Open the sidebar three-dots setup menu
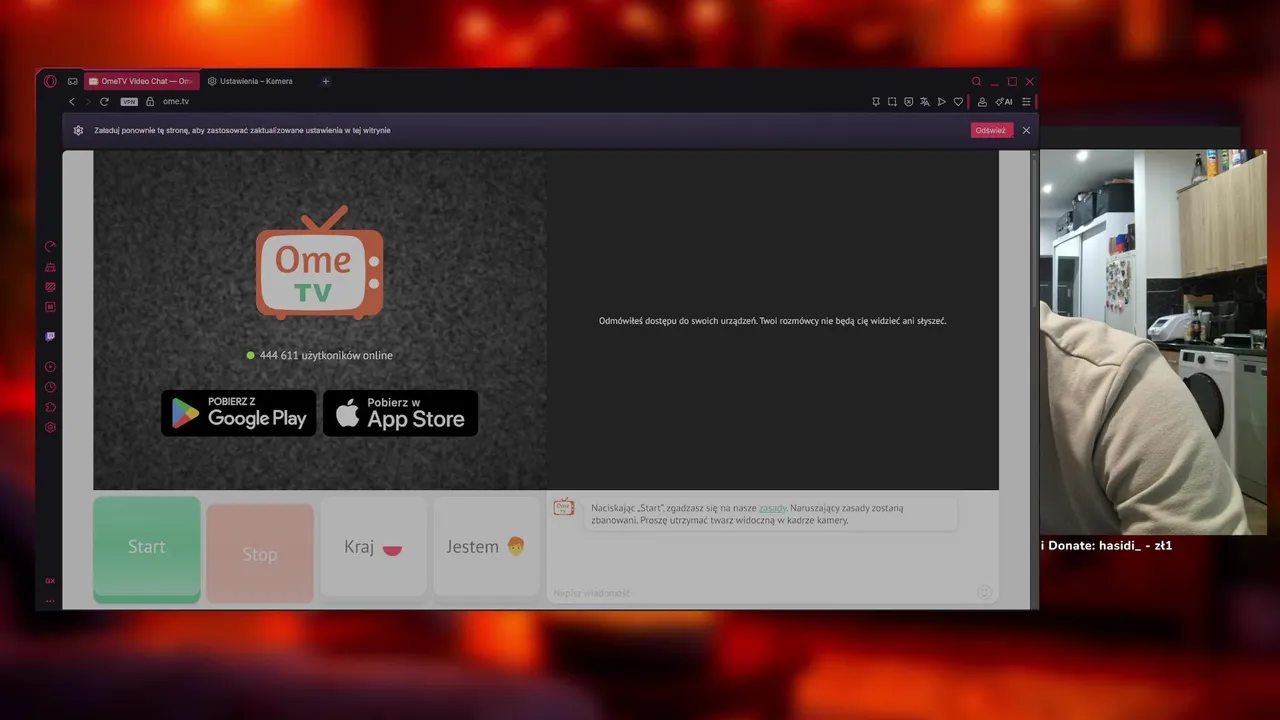Image resolution: width=1280 pixels, height=720 pixels. pos(50,601)
